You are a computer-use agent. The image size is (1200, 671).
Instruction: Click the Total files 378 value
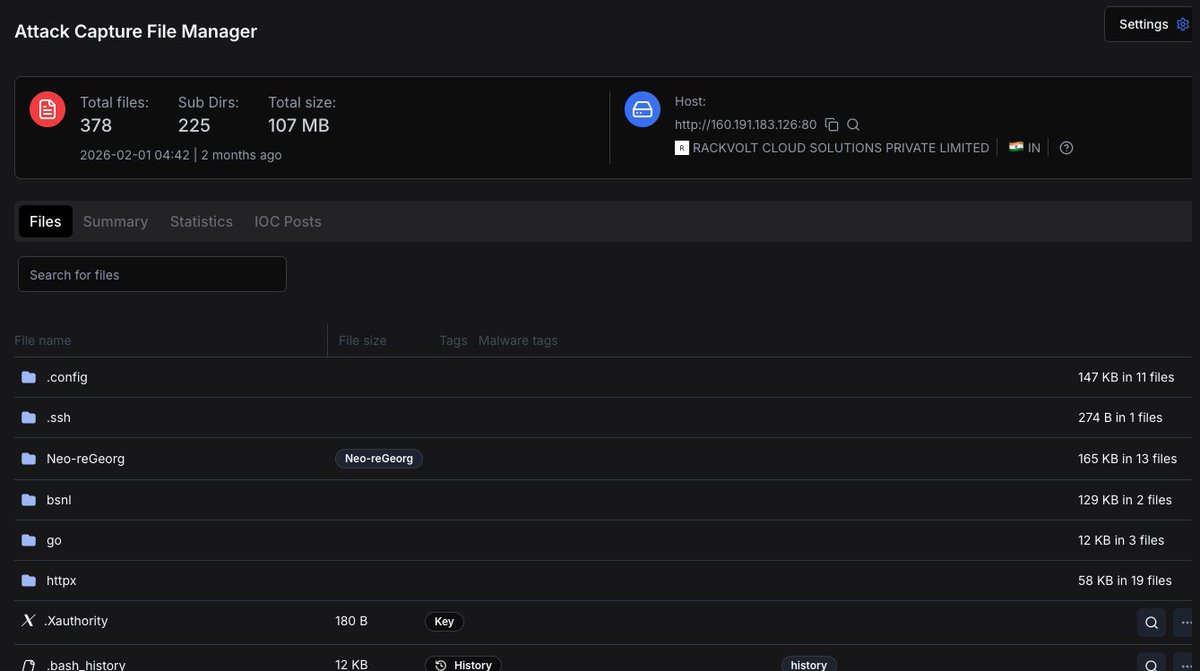point(96,125)
